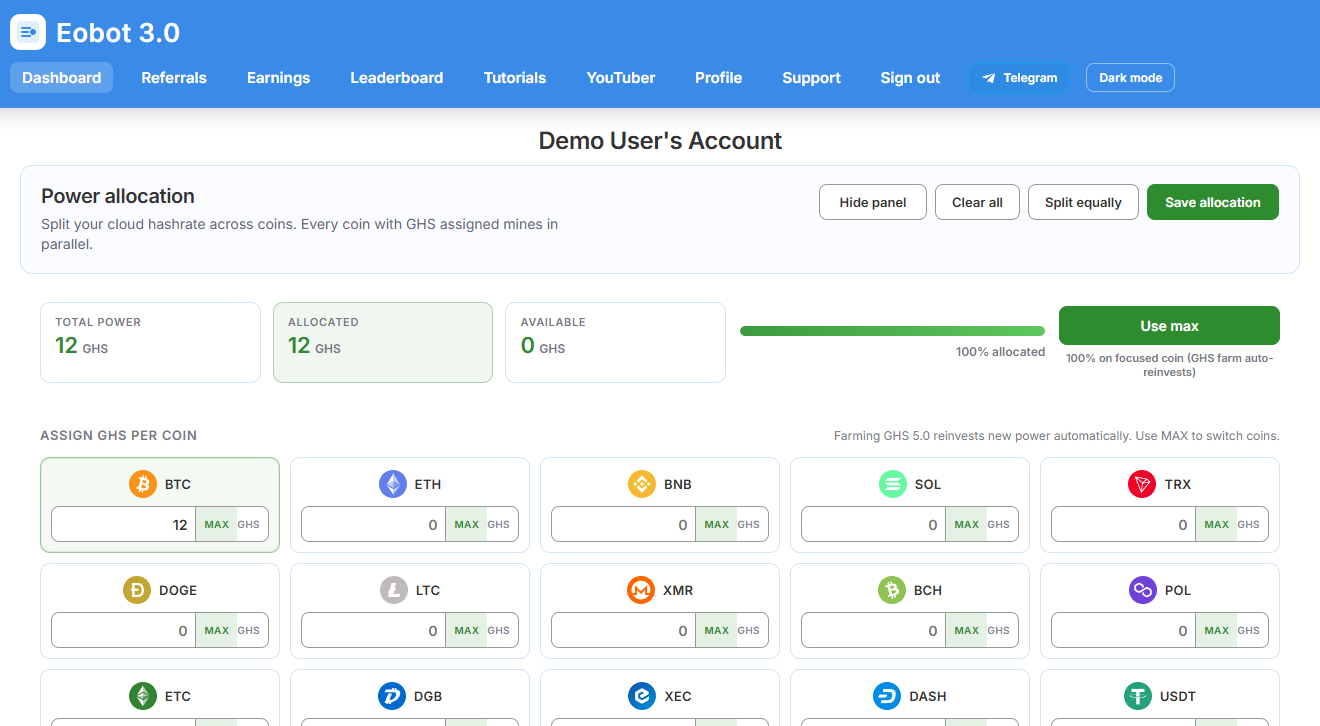The image size is (1320, 726).
Task: Hide the power allocation panel
Action: 873,202
